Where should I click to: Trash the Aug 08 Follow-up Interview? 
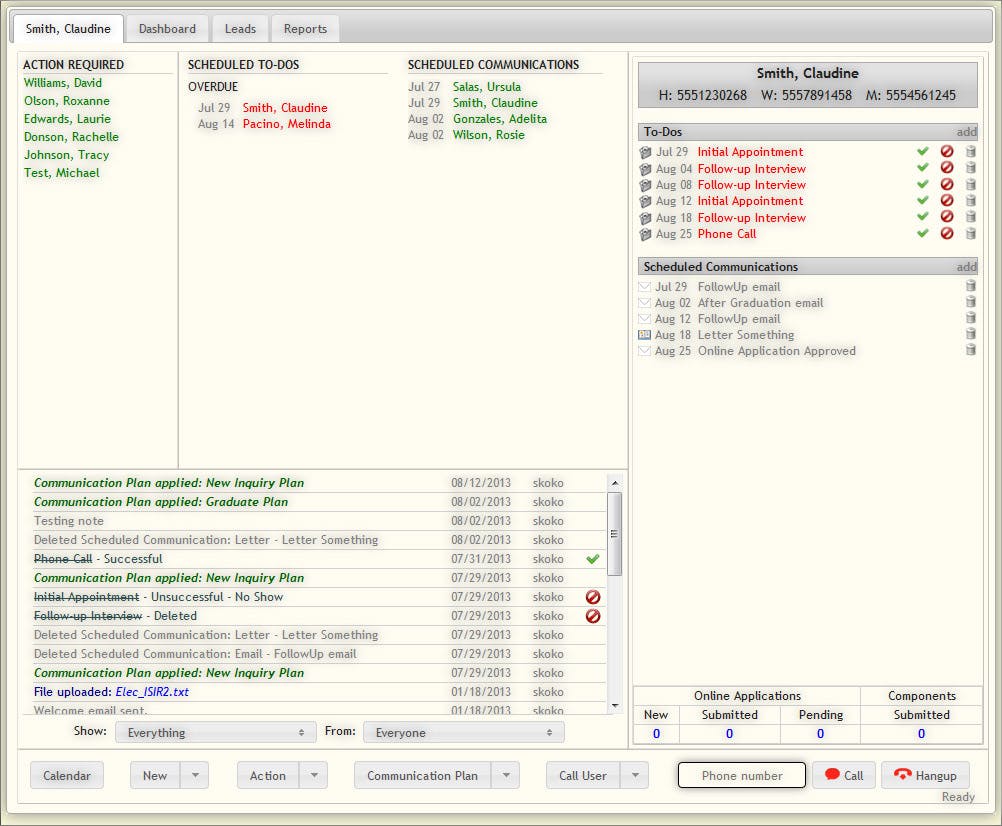[x=971, y=184]
